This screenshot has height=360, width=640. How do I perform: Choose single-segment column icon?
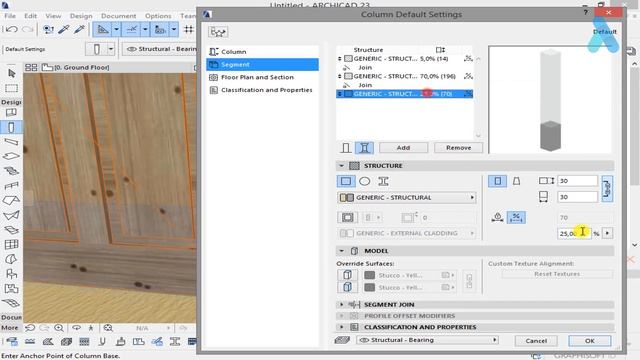click(346, 148)
